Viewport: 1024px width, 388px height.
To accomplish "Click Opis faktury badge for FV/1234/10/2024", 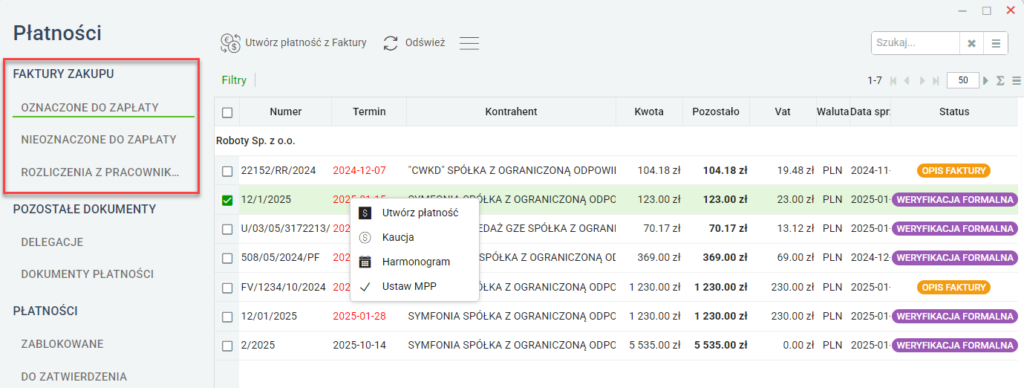I will (x=954, y=287).
